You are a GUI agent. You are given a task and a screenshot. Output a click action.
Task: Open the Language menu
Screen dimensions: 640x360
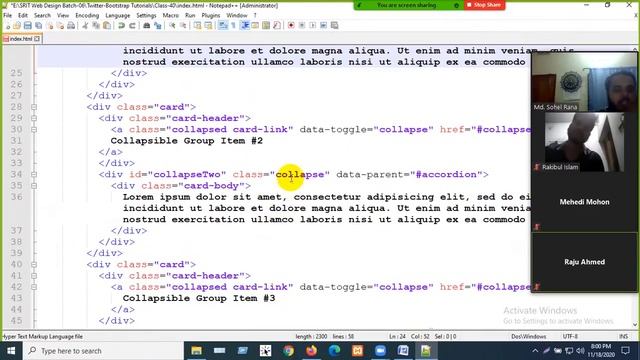pos(118,15)
